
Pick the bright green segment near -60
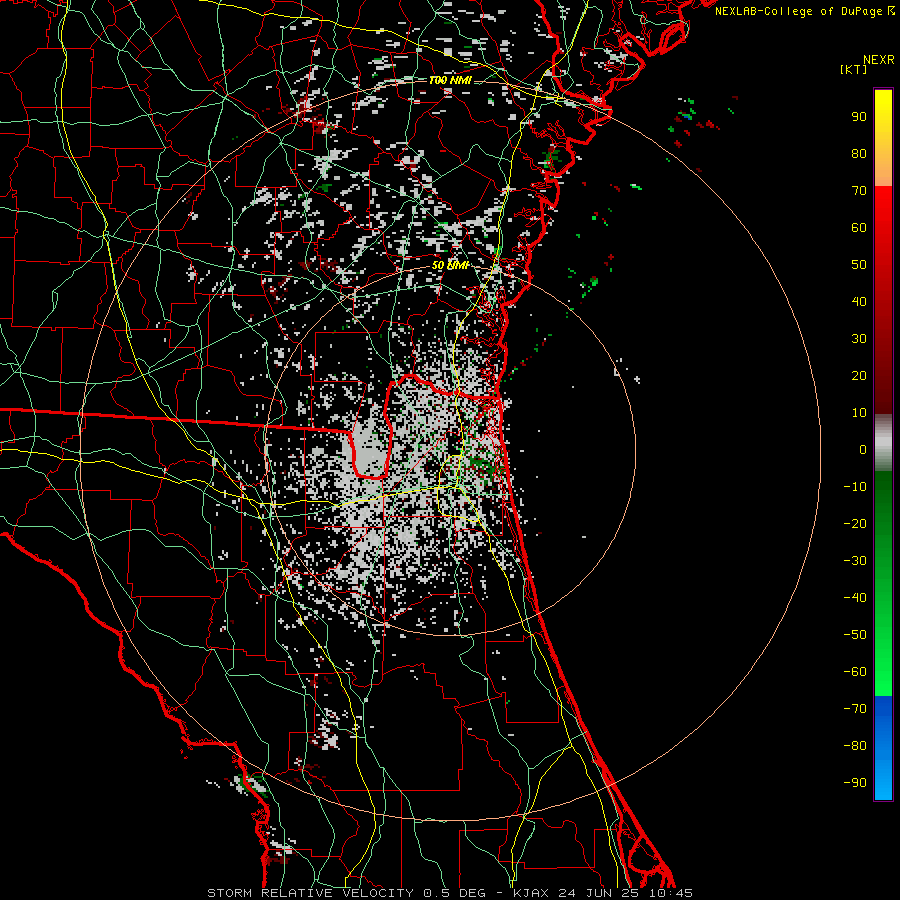tap(883, 672)
